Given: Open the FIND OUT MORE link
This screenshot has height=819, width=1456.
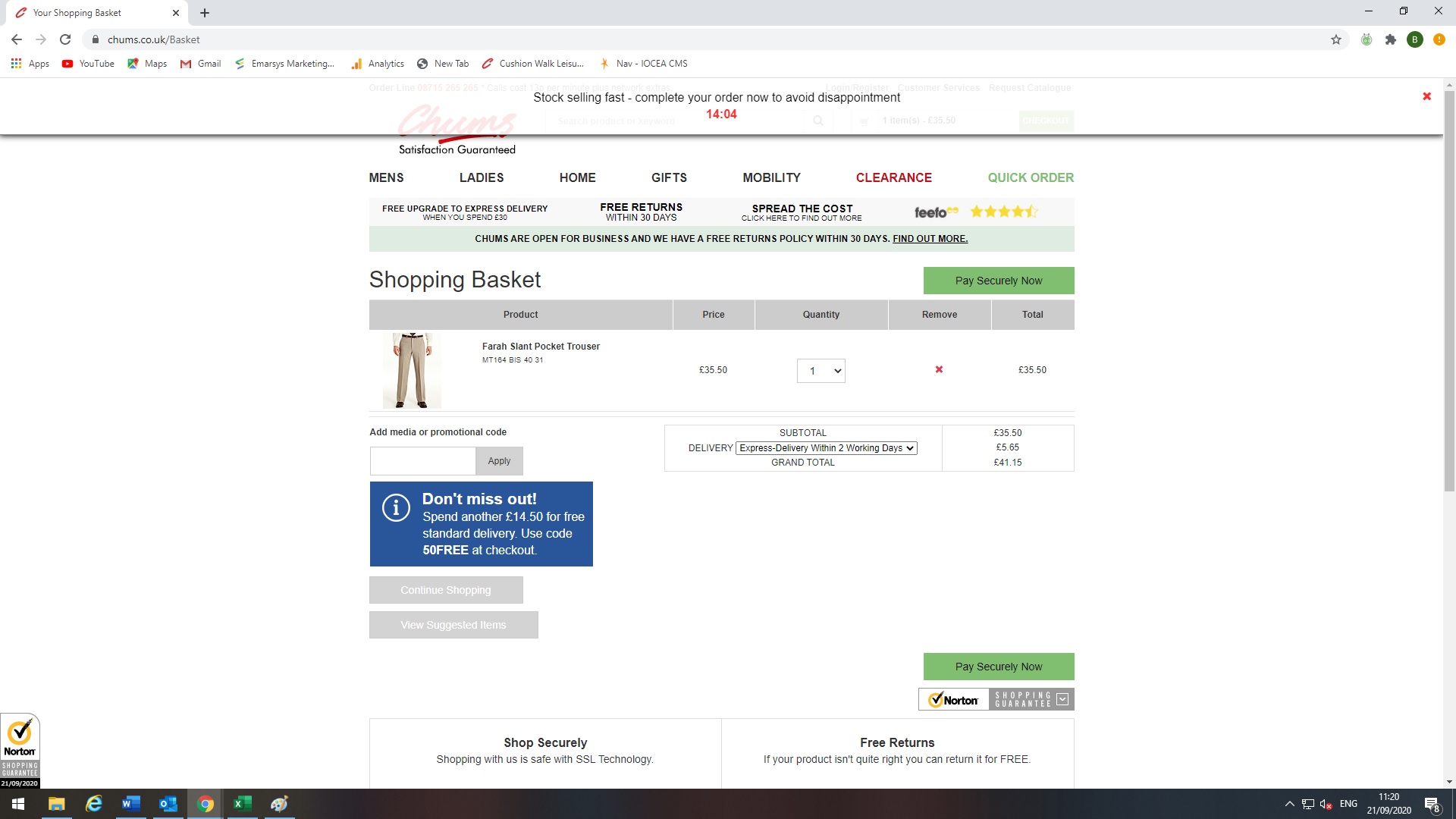Looking at the screenshot, I should pyautogui.click(x=930, y=239).
